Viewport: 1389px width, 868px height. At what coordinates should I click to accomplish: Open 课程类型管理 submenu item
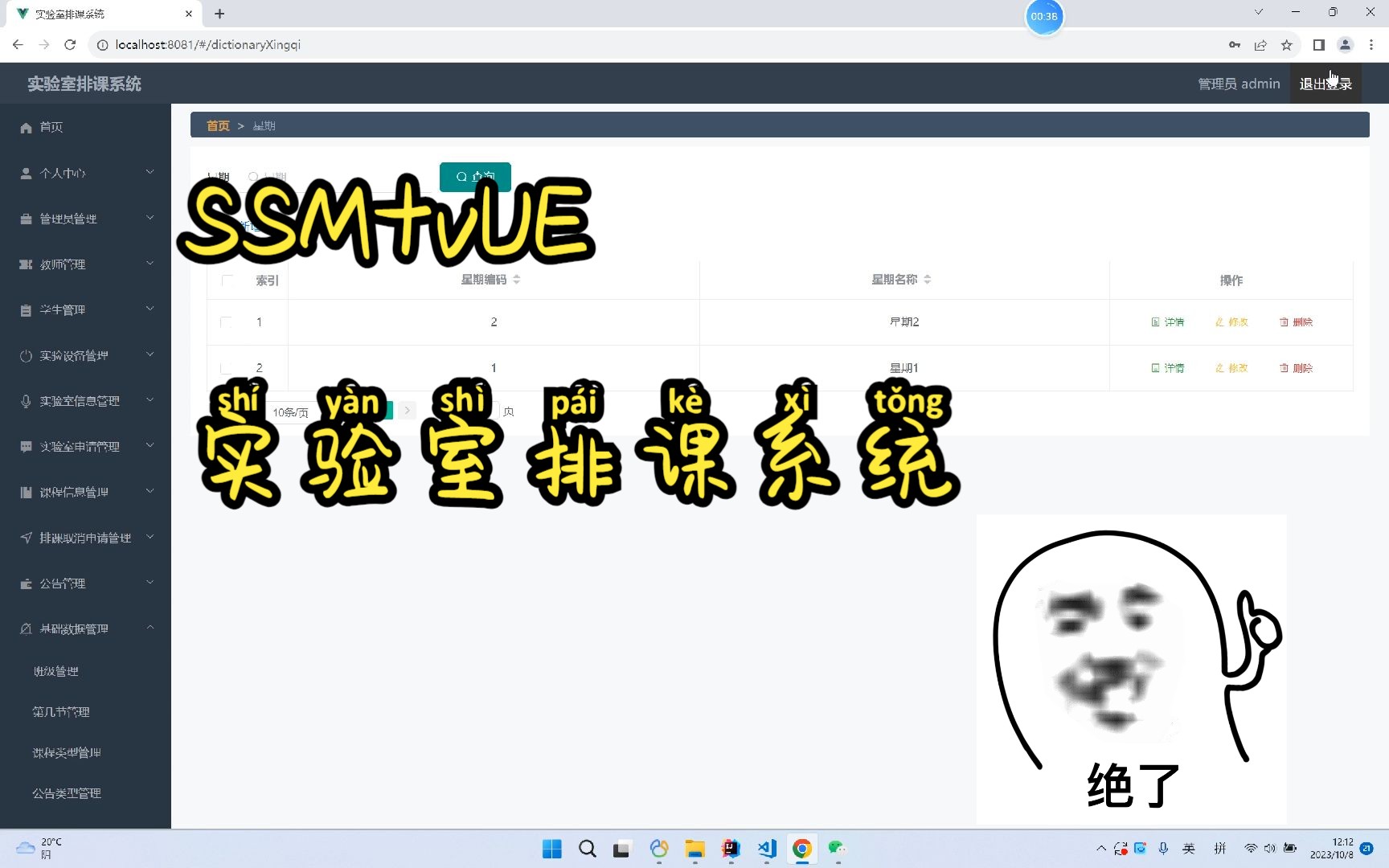tap(67, 753)
